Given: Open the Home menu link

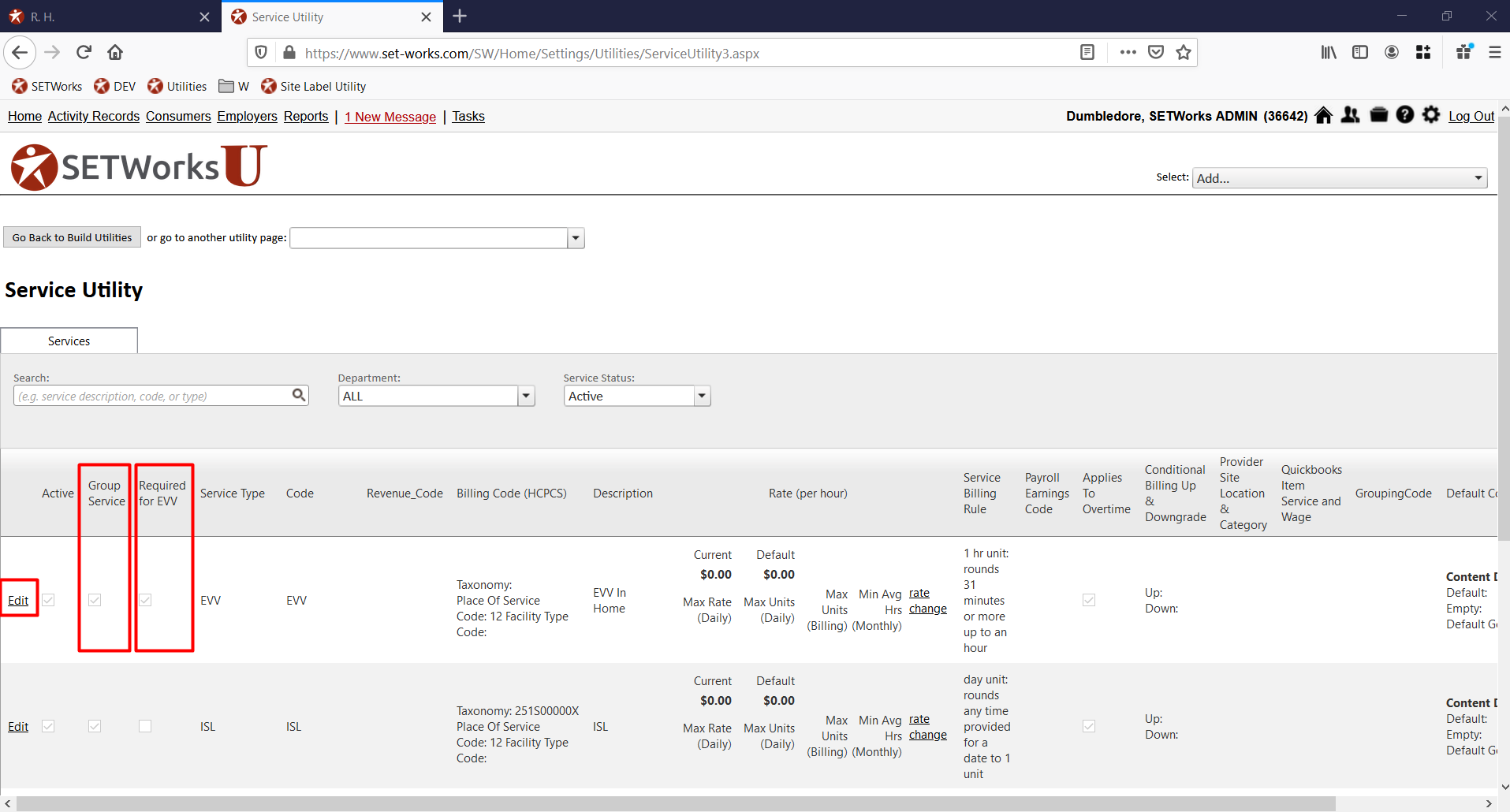Looking at the screenshot, I should pyautogui.click(x=24, y=117).
